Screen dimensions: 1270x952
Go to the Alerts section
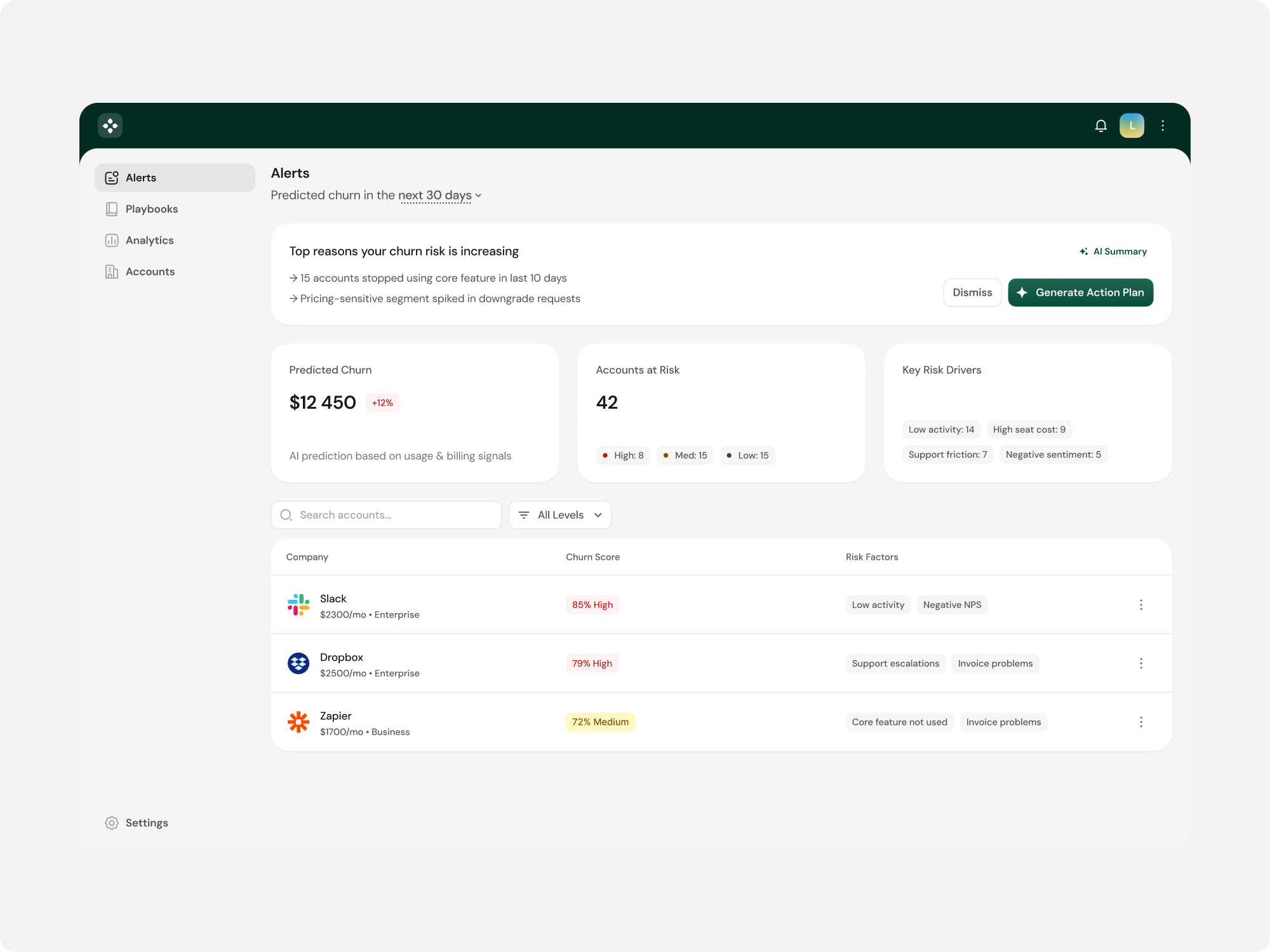[x=175, y=178]
